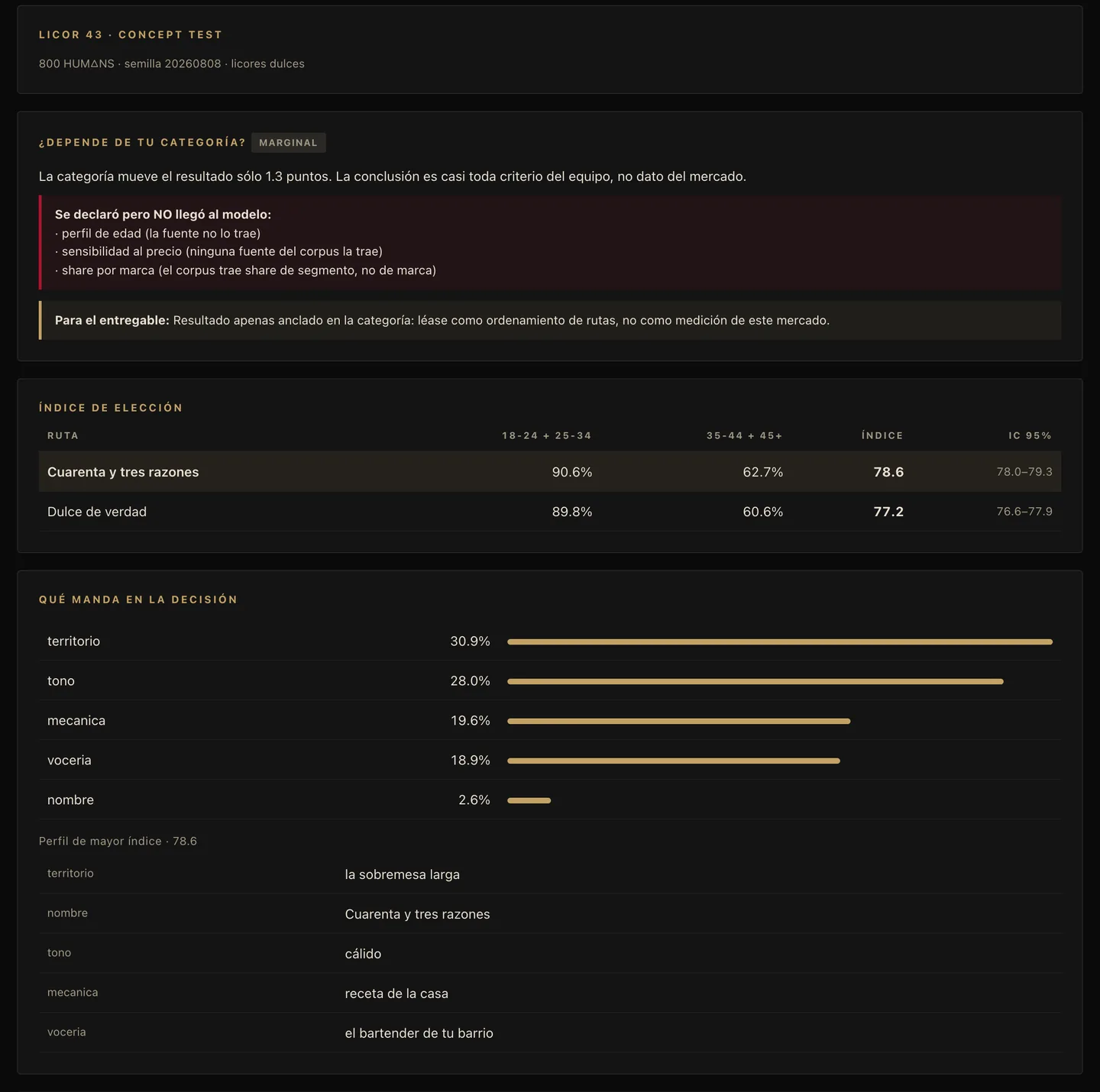
Task: Click the 2.6% value
Action: [x=474, y=800]
